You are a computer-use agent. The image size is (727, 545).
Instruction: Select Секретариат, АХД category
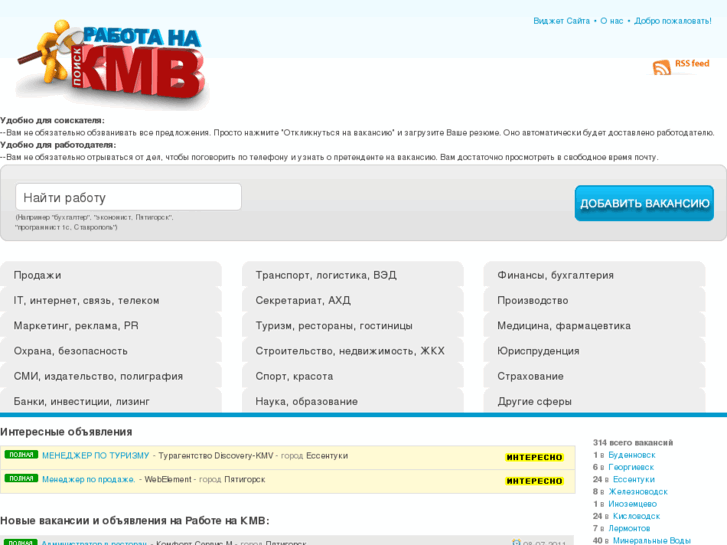click(352, 300)
